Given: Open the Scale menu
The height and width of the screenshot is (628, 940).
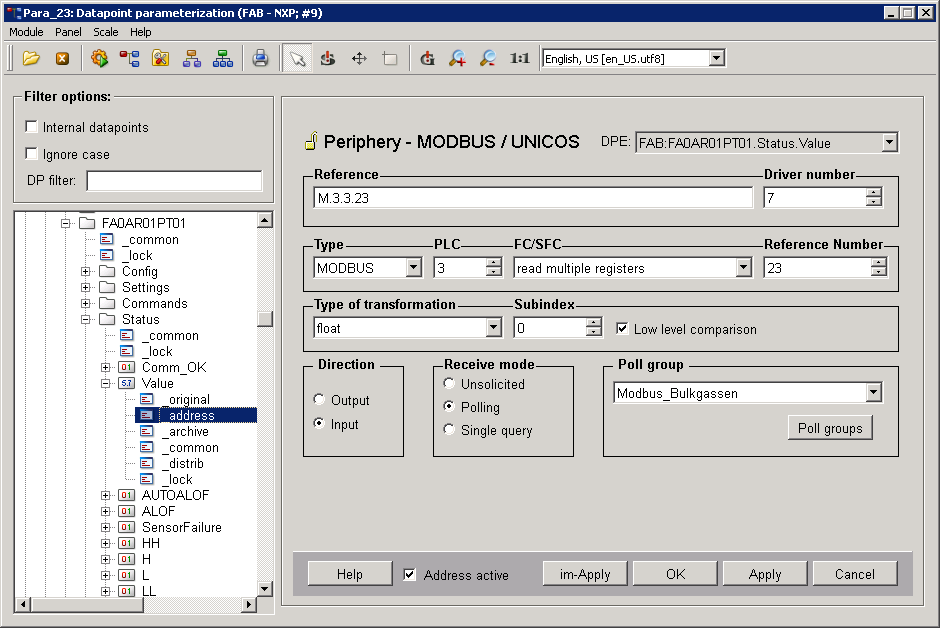Looking at the screenshot, I should pos(106,32).
